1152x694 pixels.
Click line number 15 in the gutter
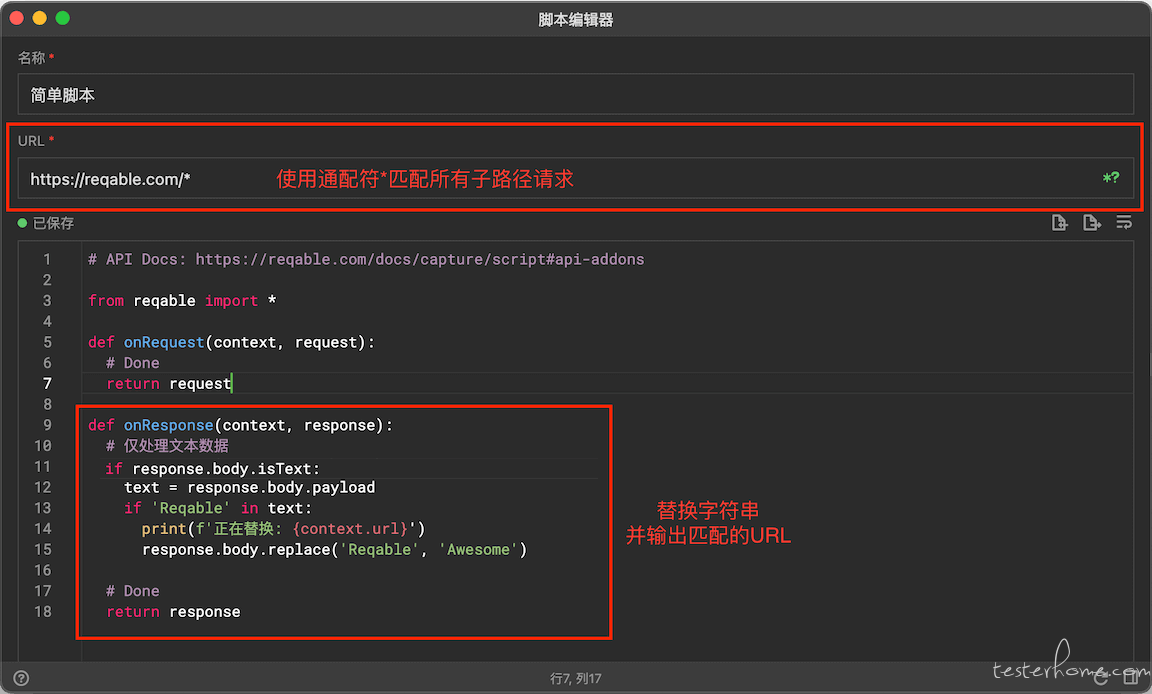[43, 549]
